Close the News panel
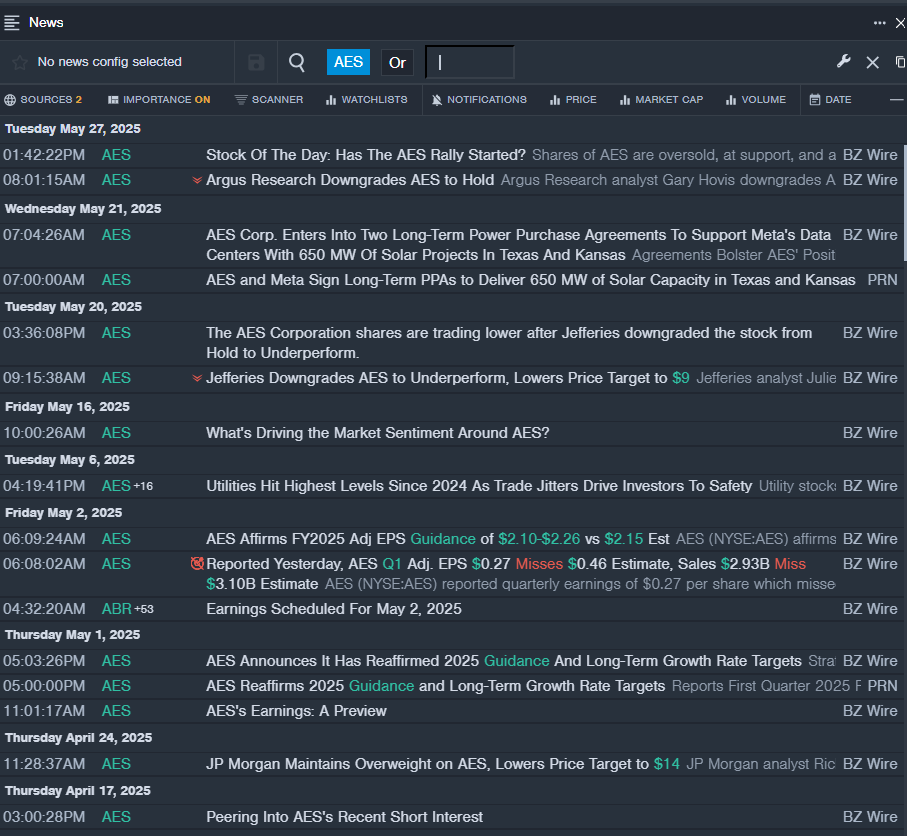Image resolution: width=907 pixels, height=836 pixels. [x=900, y=23]
